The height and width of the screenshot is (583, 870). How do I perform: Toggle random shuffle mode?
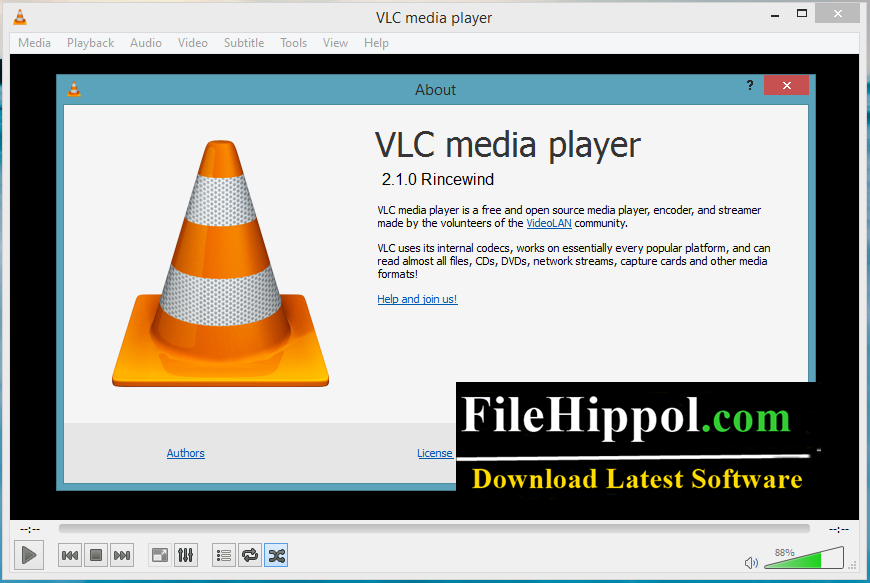[x=276, y=555]
